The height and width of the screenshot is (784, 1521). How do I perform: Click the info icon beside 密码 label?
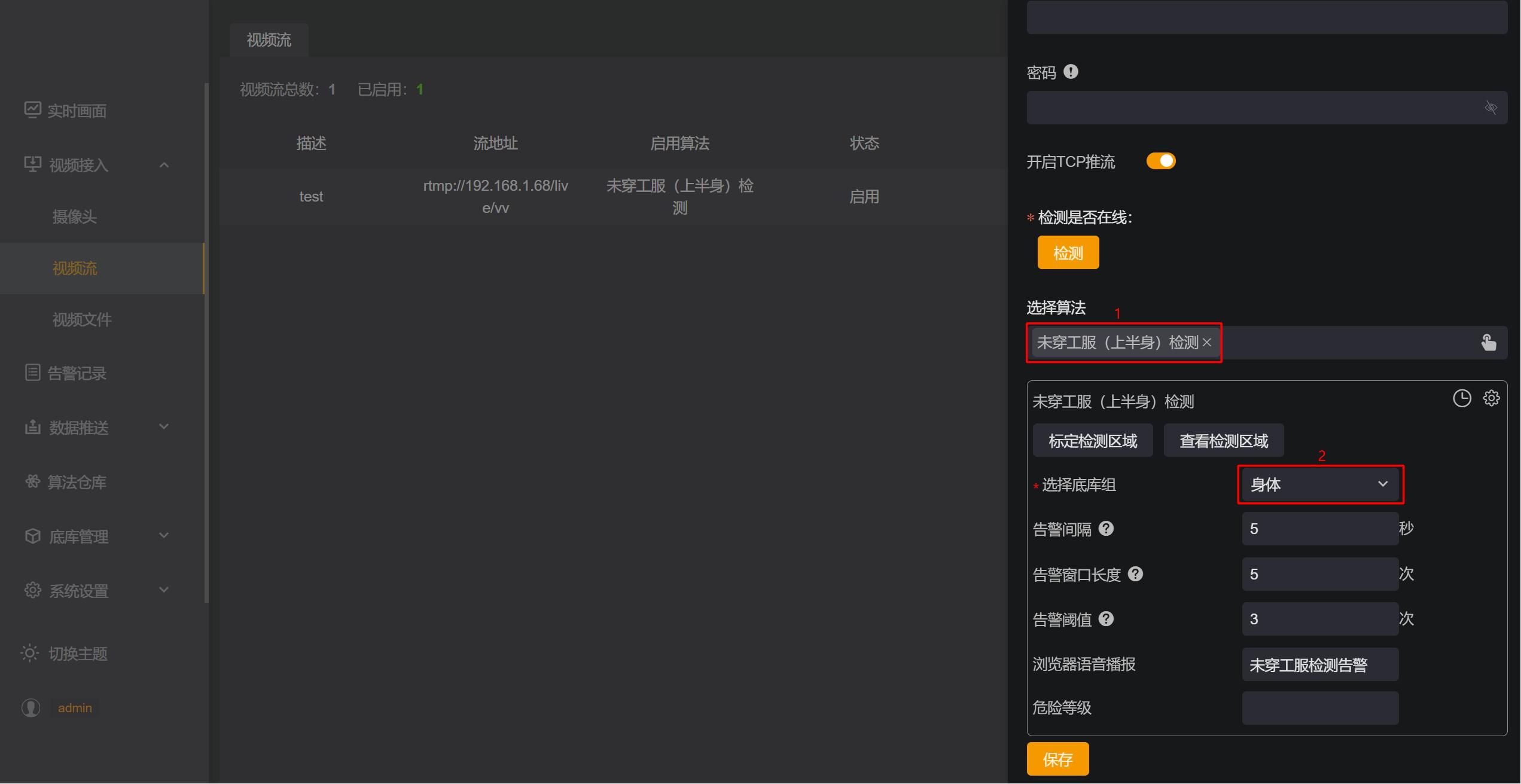(x=1071, y=72)
